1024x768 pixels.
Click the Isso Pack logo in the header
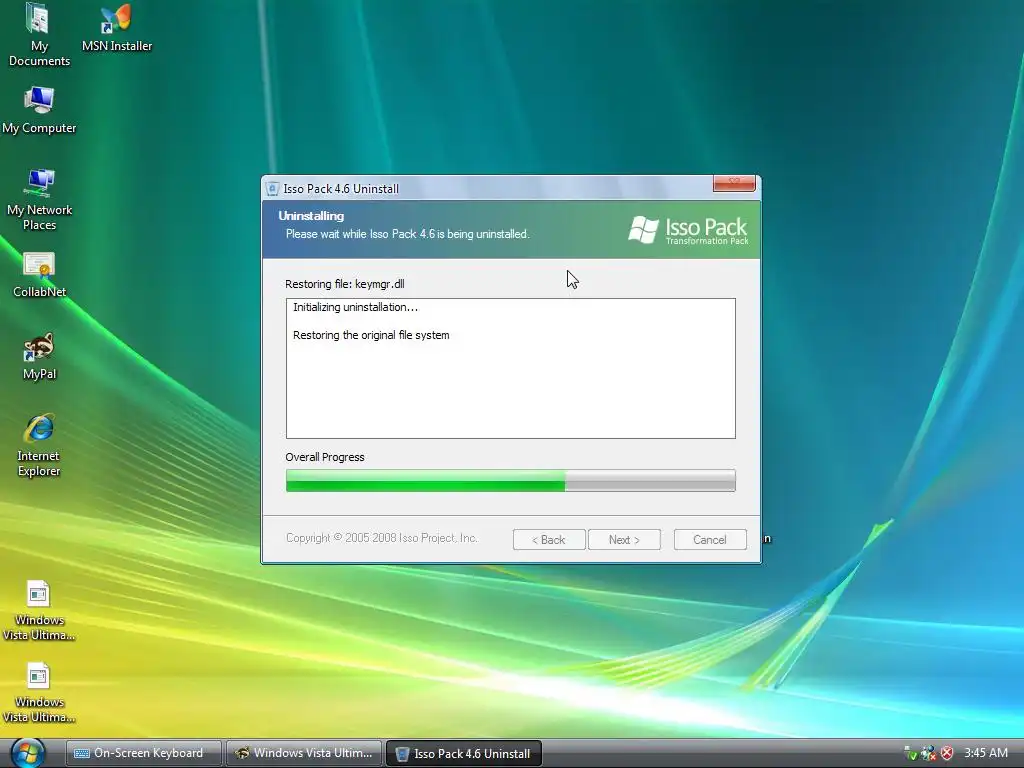click(688, 230)
